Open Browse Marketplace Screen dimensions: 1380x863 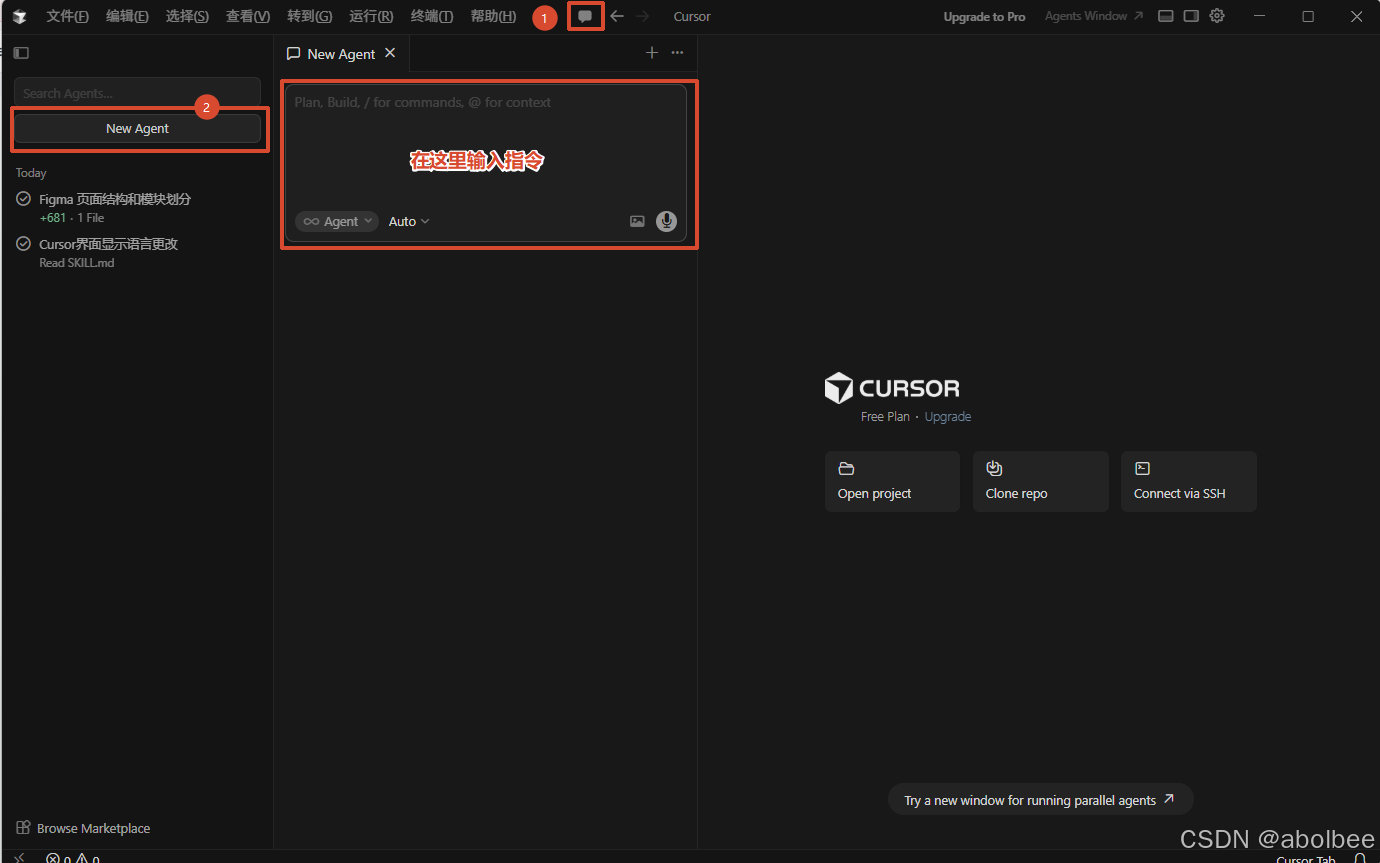(84, 828)
